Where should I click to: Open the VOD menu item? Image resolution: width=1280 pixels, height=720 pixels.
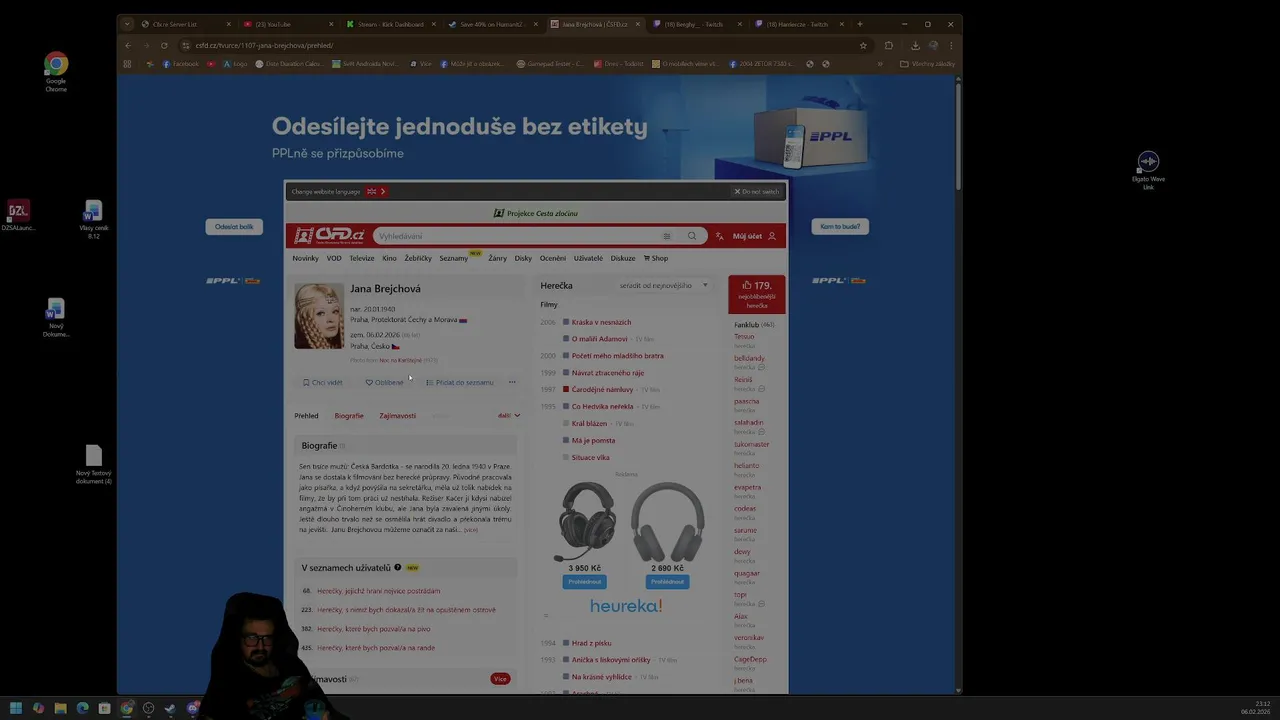334,258
